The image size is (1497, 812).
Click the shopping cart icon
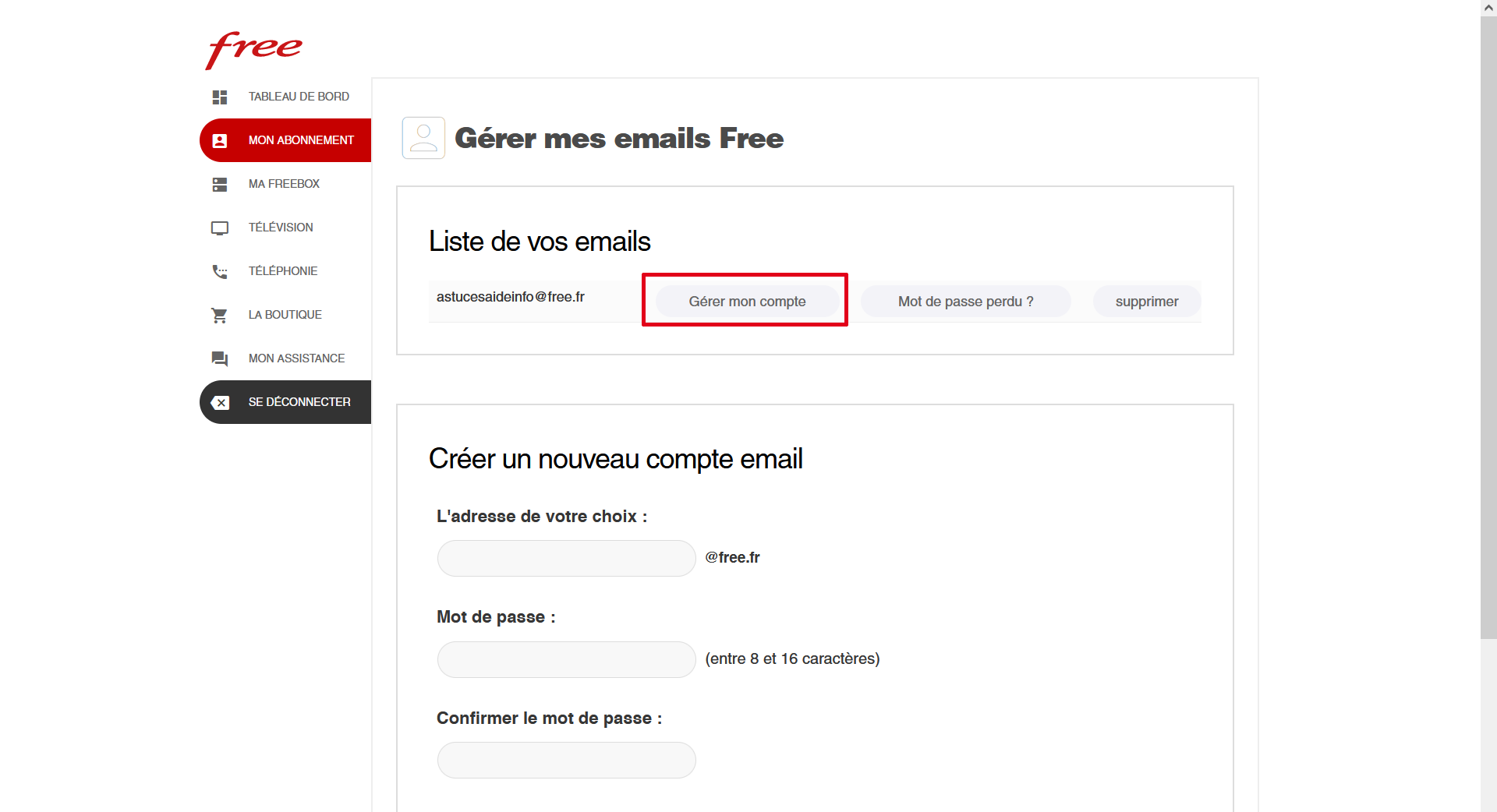[x=220, y=315]
